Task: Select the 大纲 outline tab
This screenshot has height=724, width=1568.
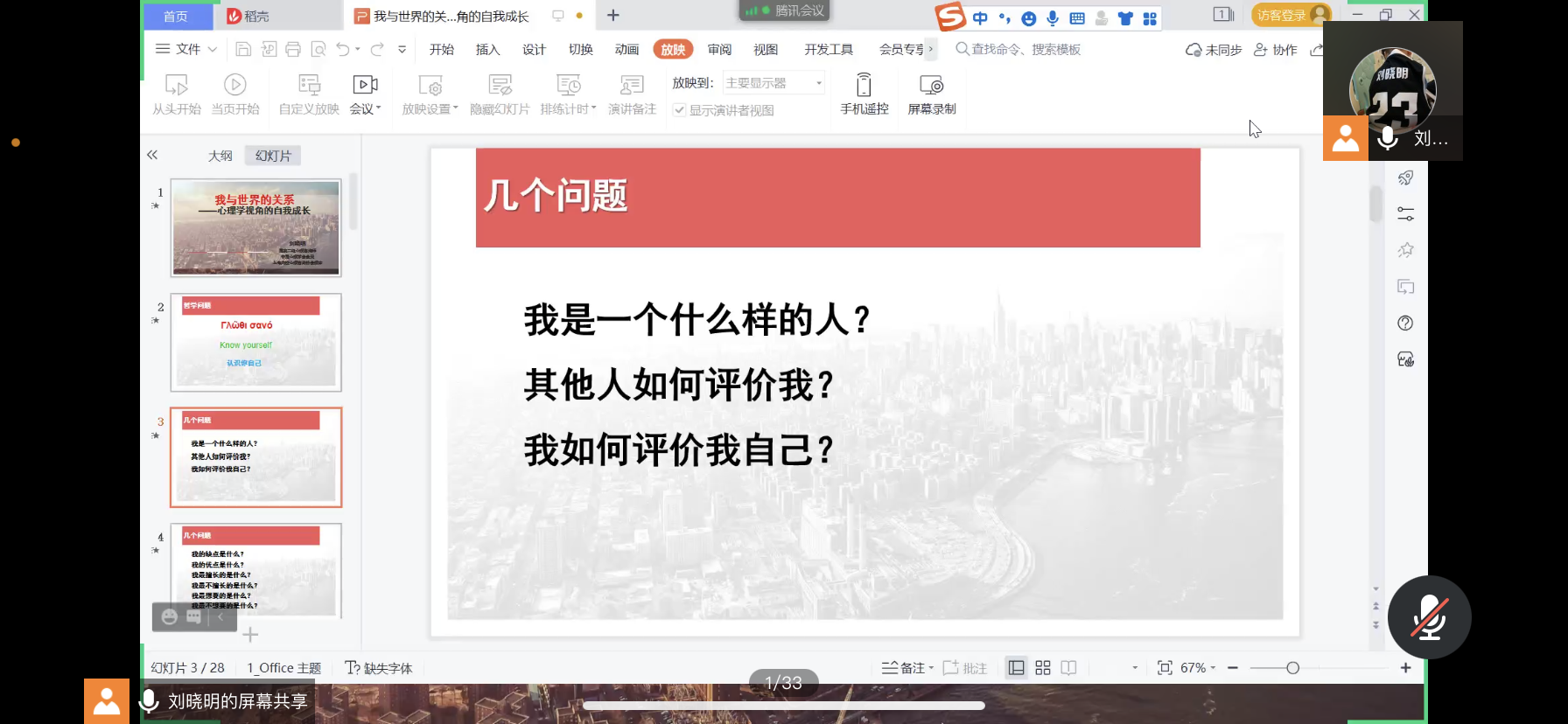Action: point(220,156)
